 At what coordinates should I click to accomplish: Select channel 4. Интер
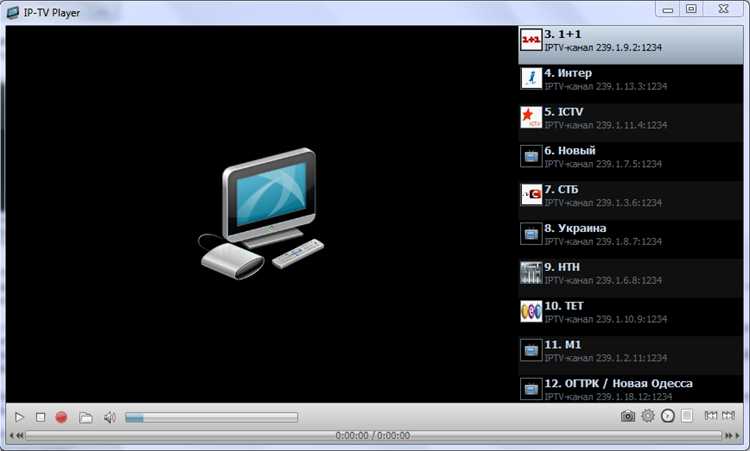[x=631, y=84]
